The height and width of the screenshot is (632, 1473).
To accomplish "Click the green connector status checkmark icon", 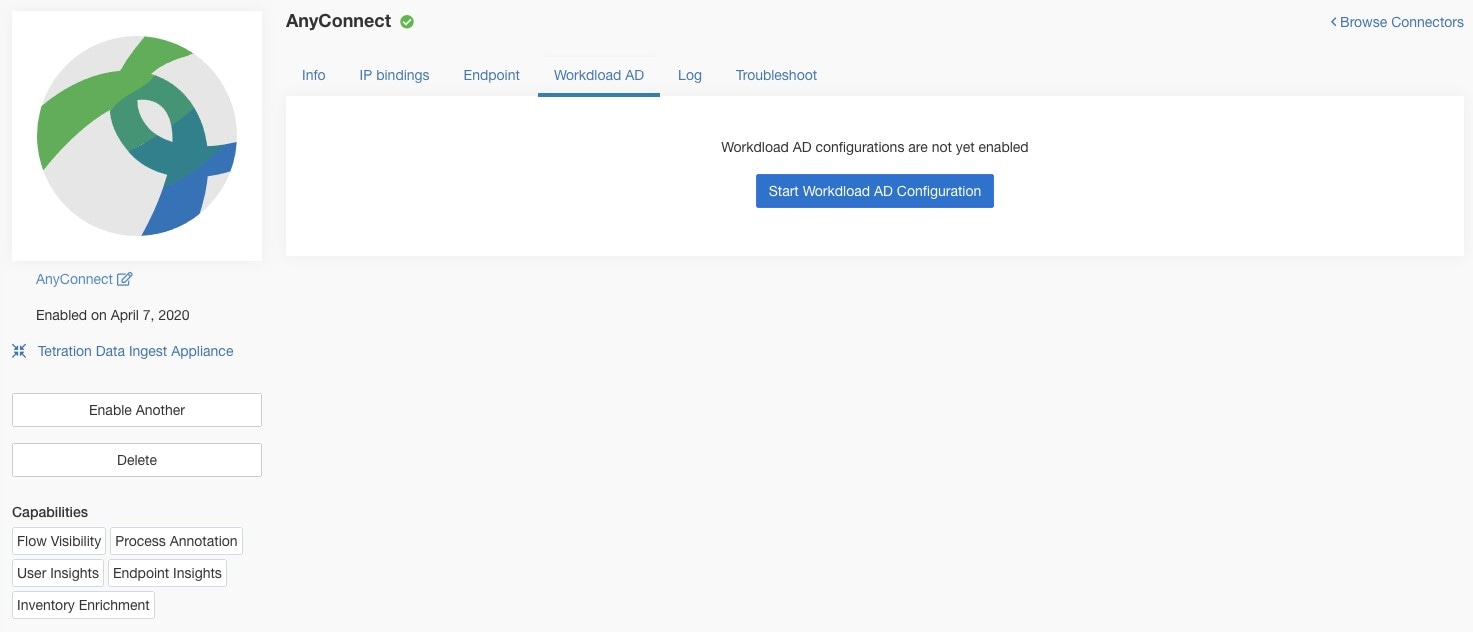I will [x=407, y=22].
